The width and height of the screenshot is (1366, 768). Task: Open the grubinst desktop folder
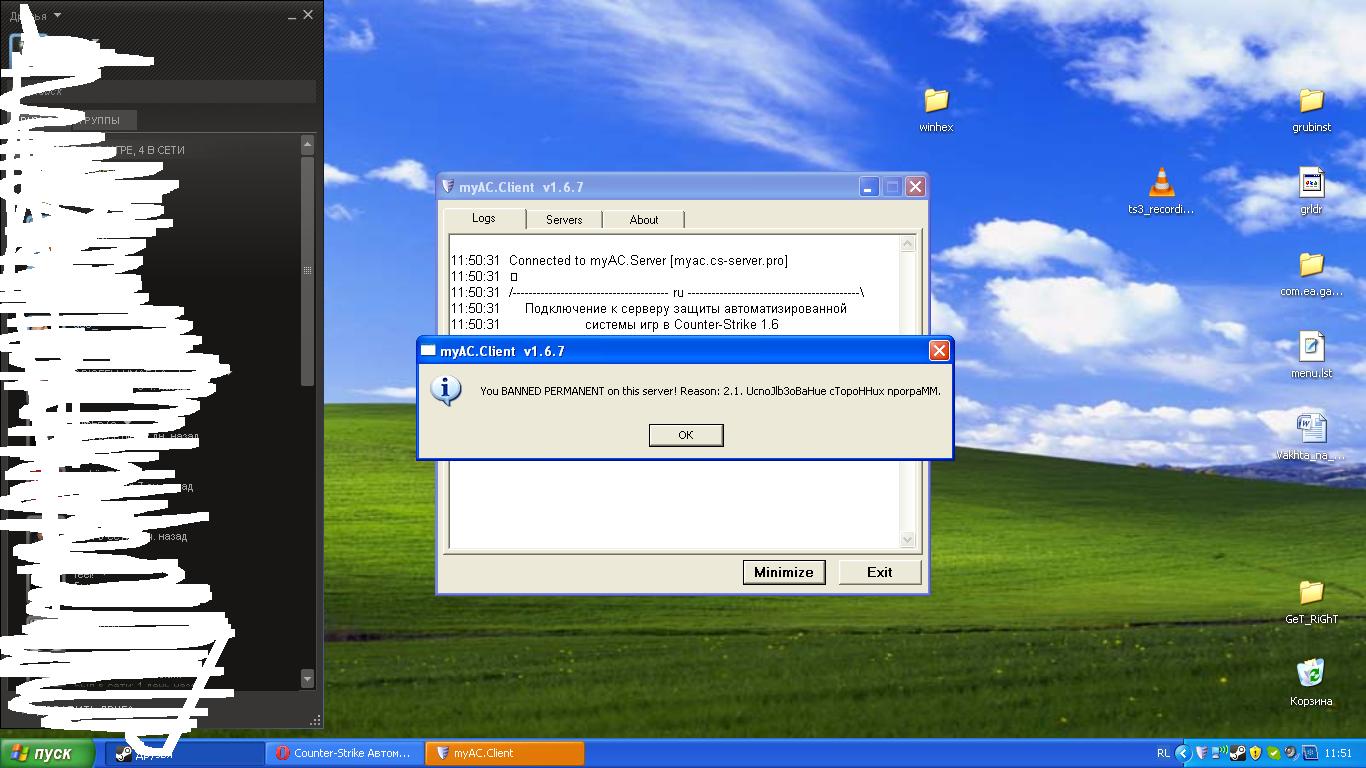(x=1311, y=109)
